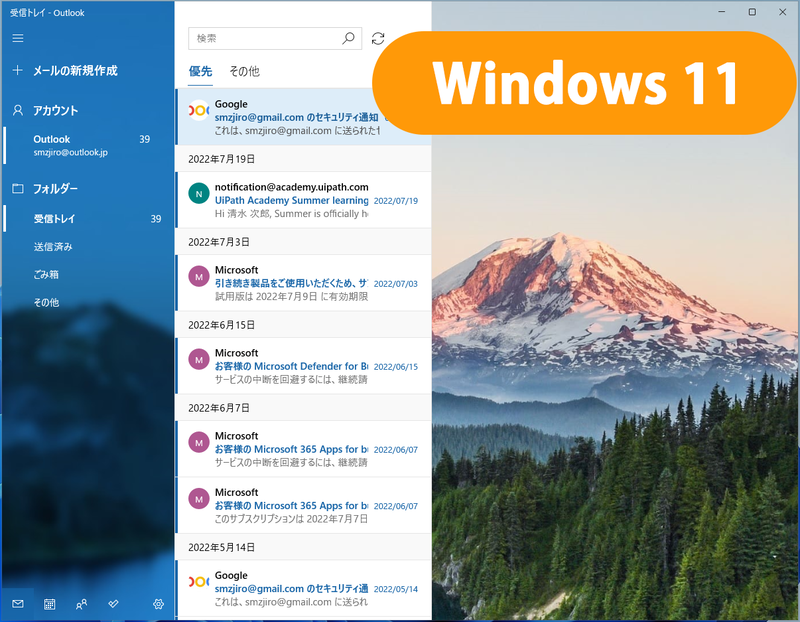The image size is (800, 622).
Task: Click M avatar of 2022/06/15 mail
Action: tap(199, 360)
